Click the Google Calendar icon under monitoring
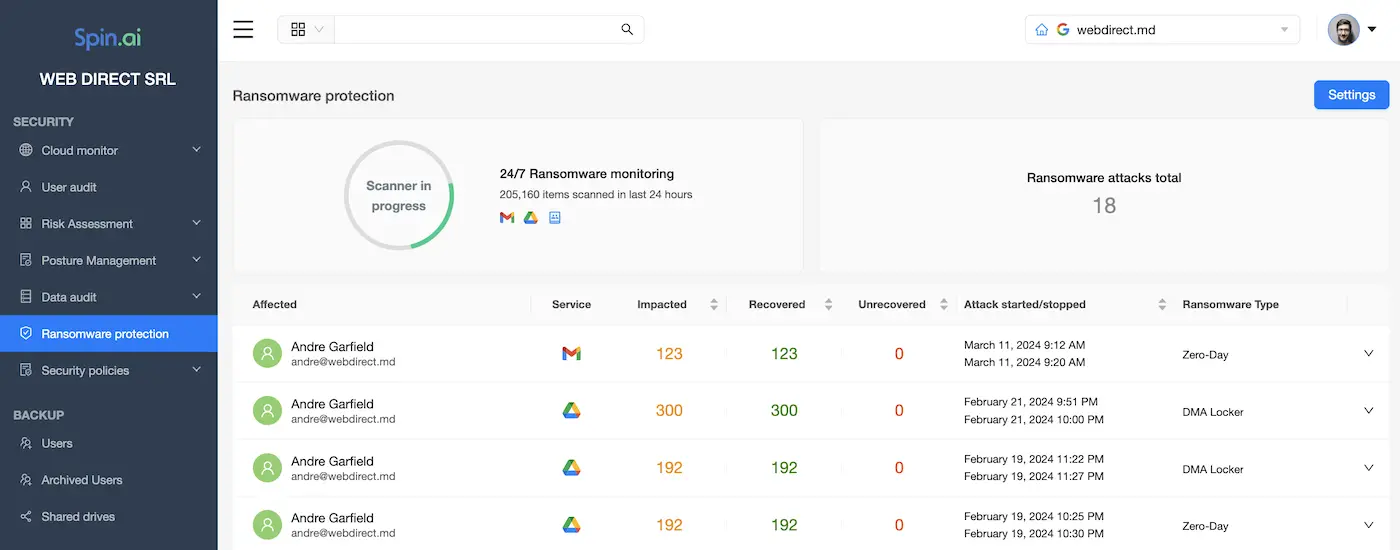The width and height of the screenshot is (1400, 550). pyautogui.click(x=555, y=217)
